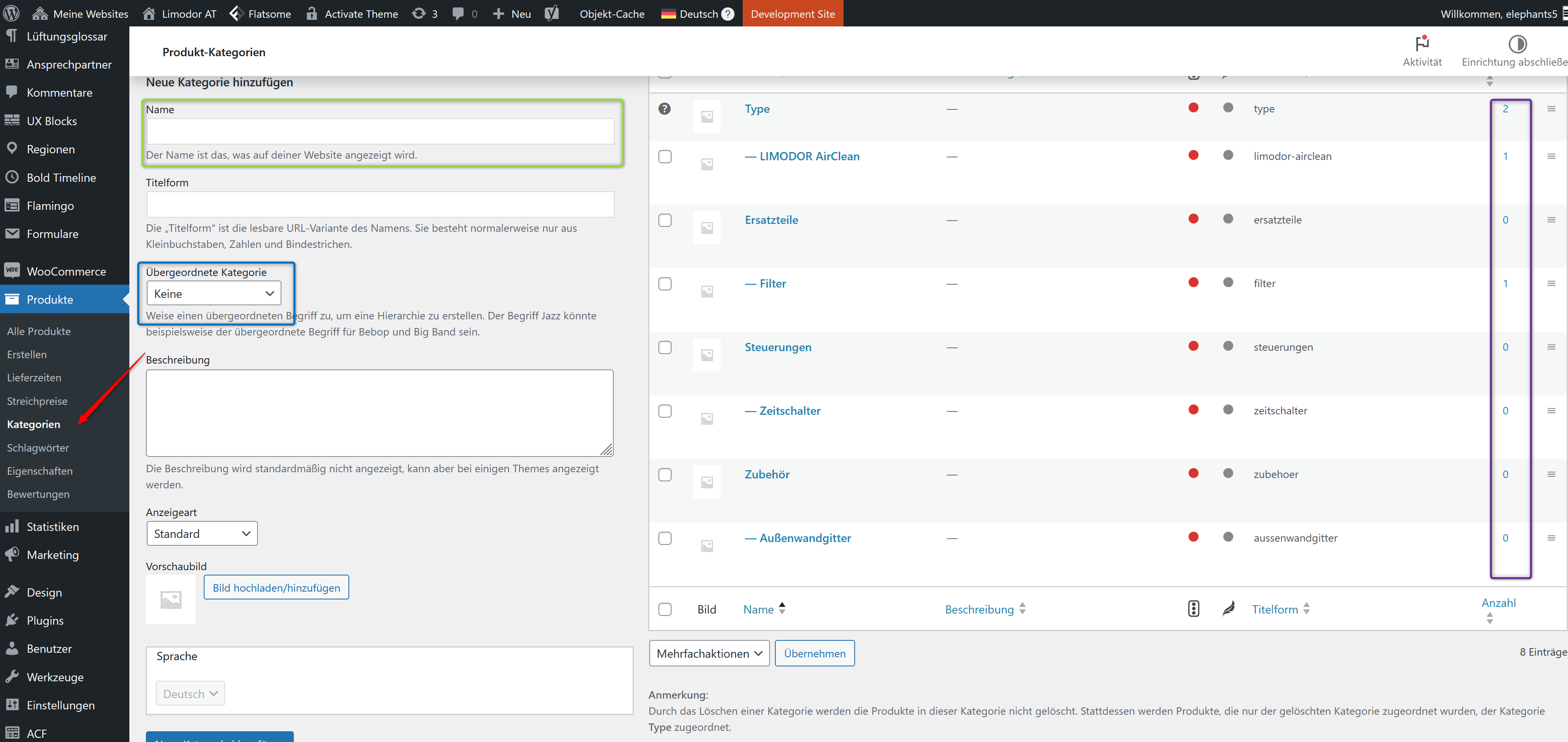
Task: Tick checkbox for LIMODOR AirClean
Action: coord(665,157)
